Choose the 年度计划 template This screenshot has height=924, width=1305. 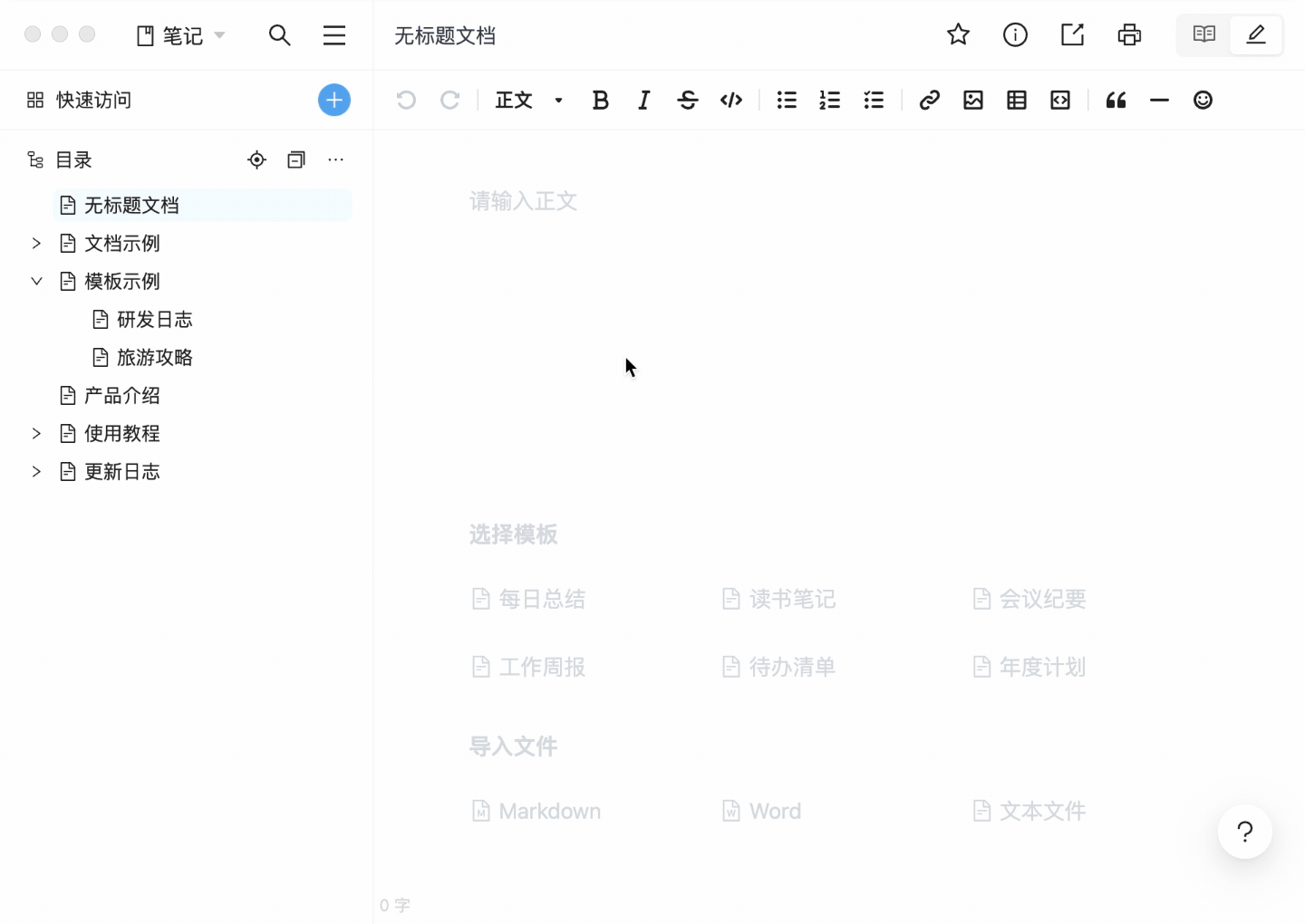click(1029, 667)
